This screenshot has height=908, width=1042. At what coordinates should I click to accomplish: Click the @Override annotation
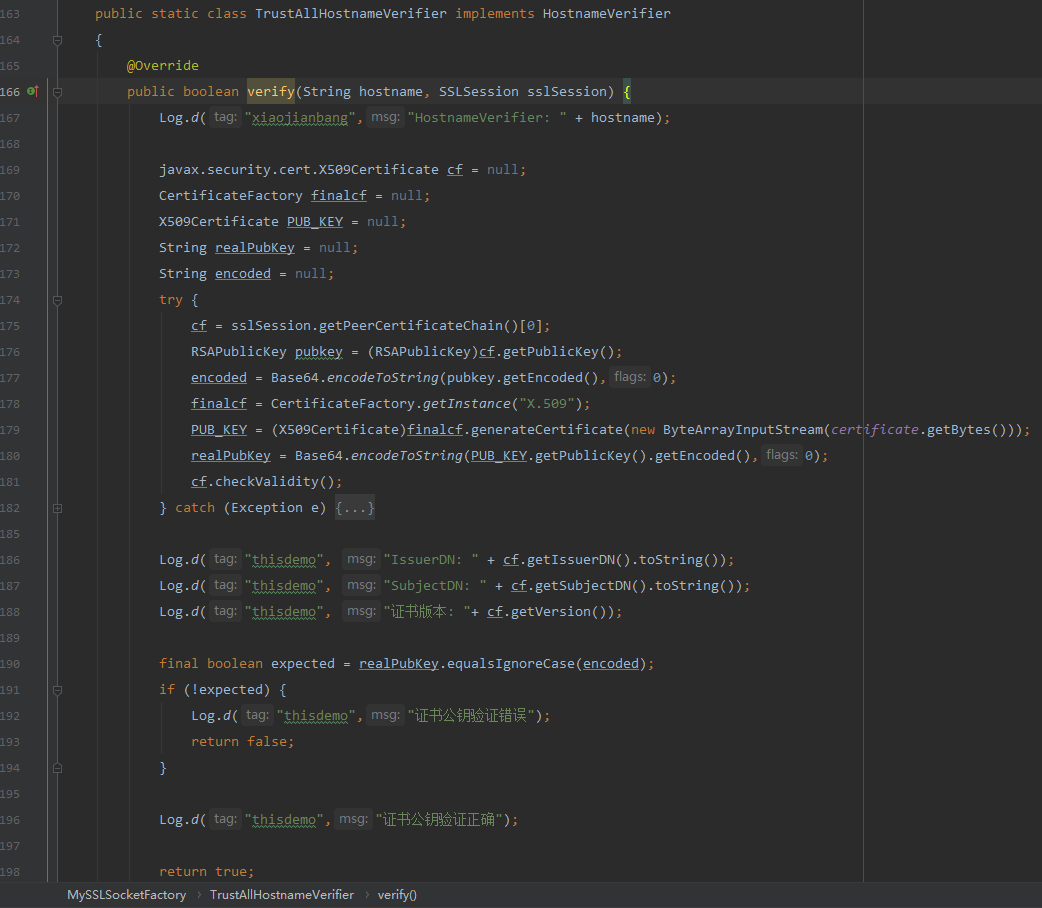point(163,66)
